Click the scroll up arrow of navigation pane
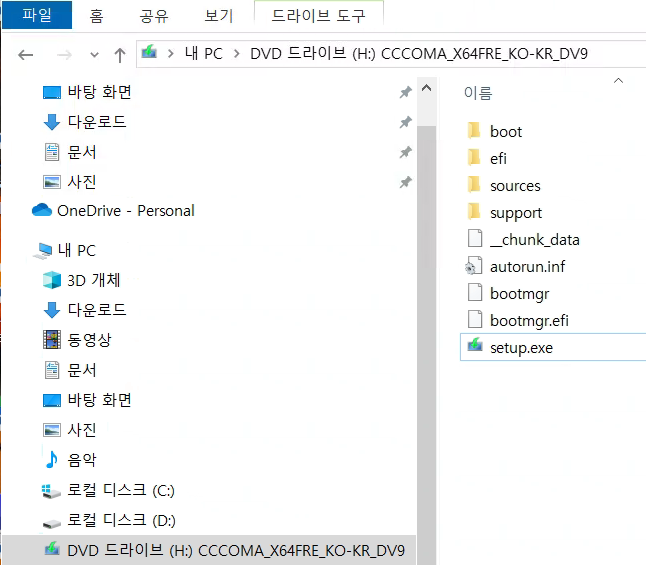 point(427,88)
